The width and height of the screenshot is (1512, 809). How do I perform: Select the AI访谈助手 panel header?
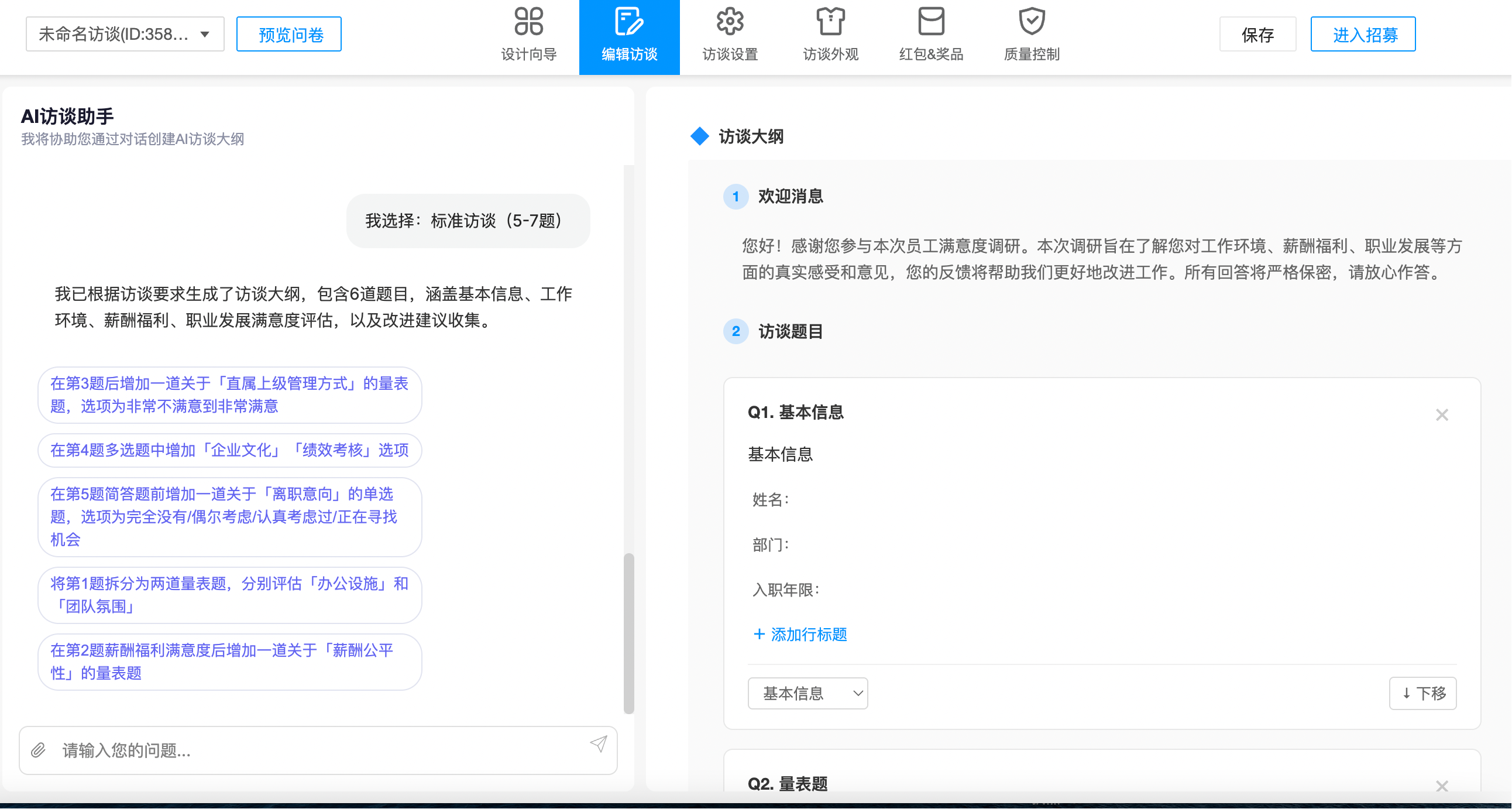(68, 116)
